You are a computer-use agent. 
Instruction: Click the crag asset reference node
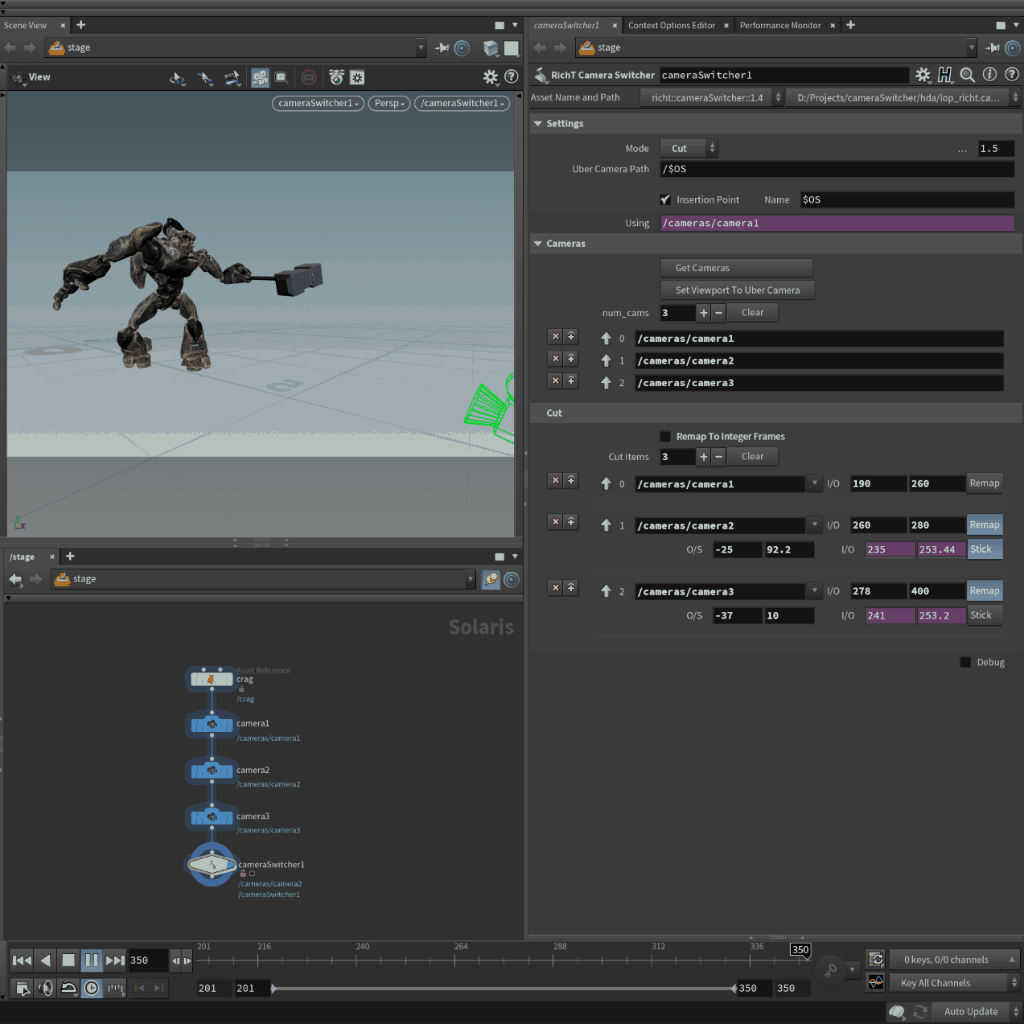click(x=212, y=679)
